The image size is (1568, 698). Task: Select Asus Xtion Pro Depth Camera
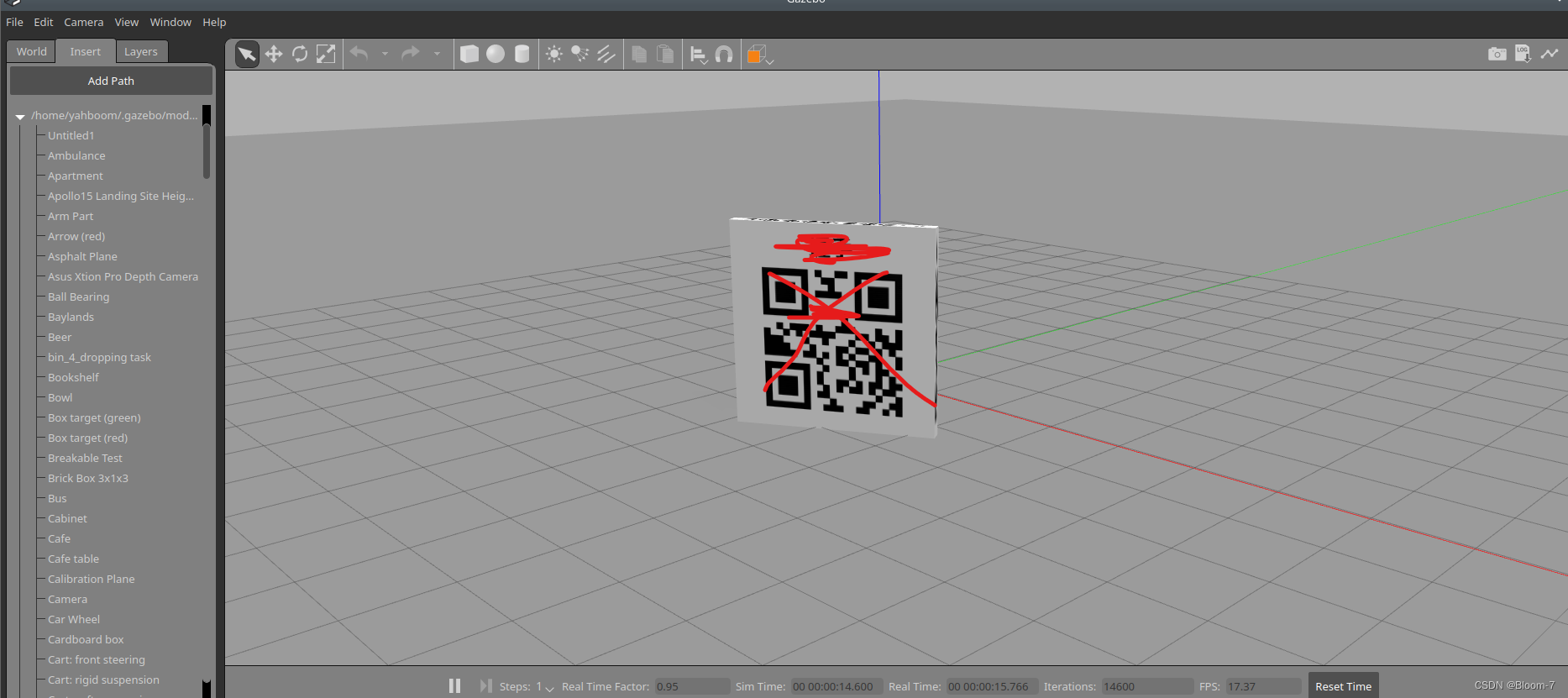click(x=123, y=276)
